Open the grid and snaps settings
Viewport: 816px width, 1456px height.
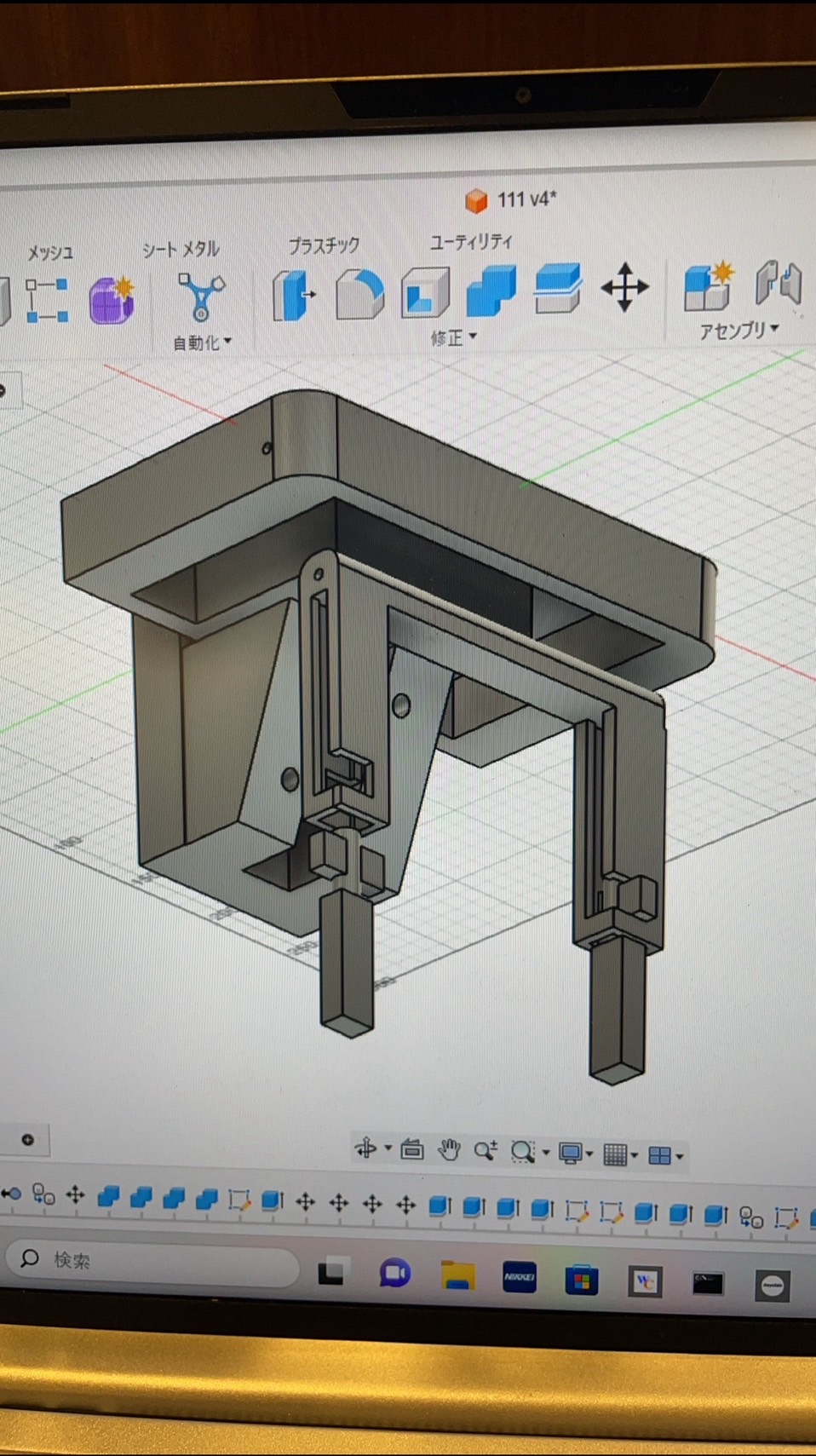coord(619,1154)
